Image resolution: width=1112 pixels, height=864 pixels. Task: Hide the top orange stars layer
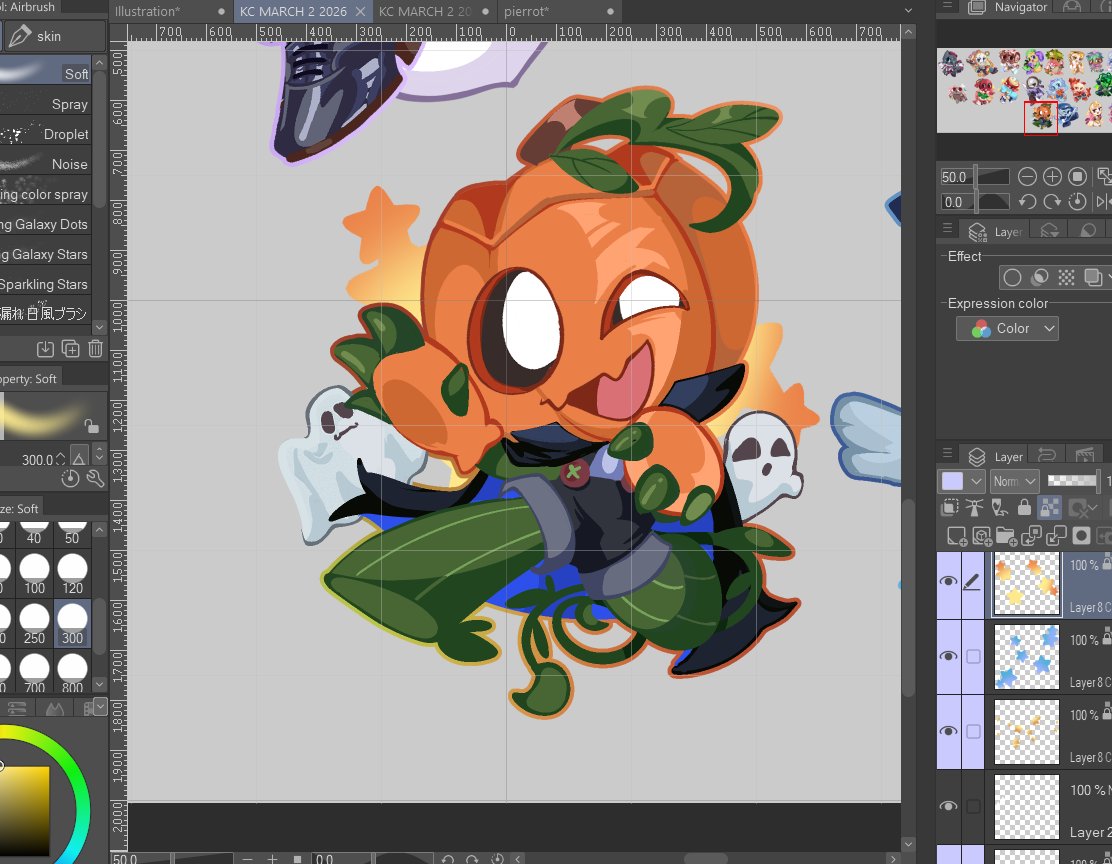coord(949,582)
